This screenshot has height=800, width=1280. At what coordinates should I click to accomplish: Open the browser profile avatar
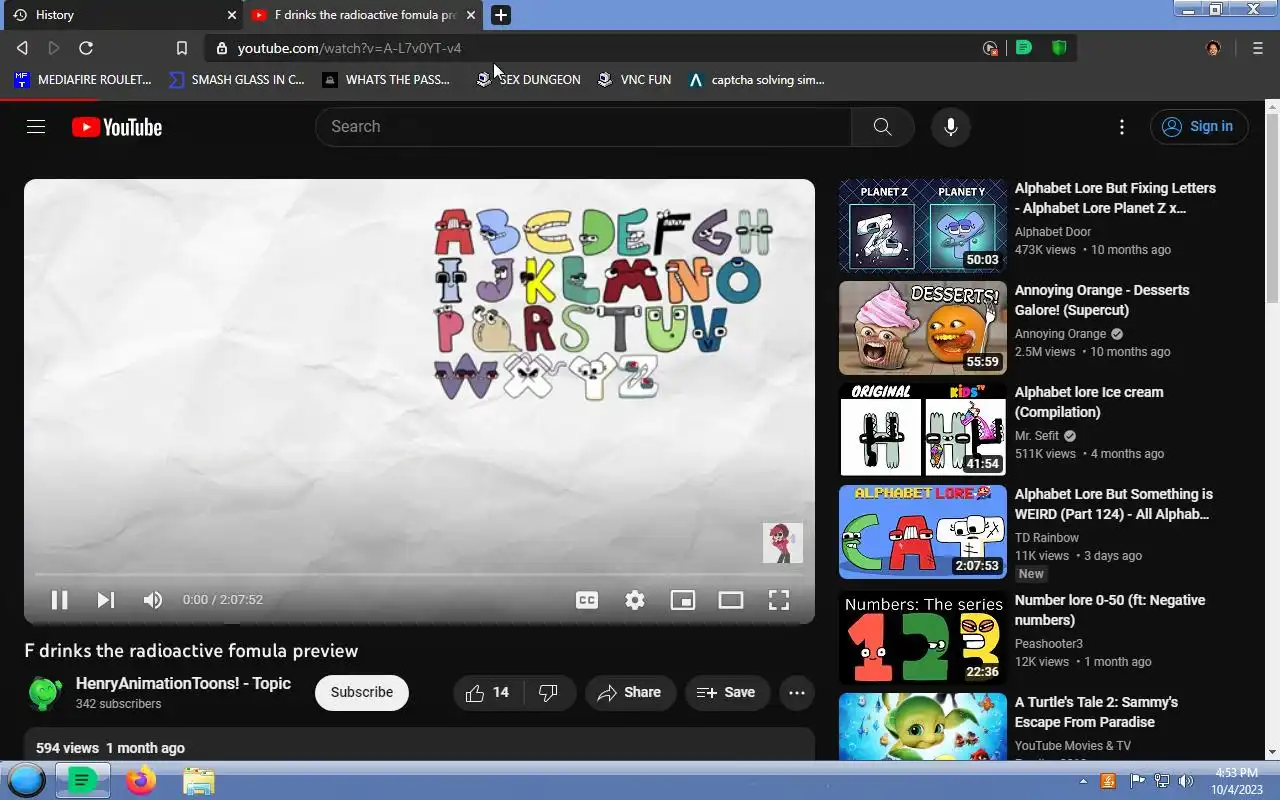1213,48
